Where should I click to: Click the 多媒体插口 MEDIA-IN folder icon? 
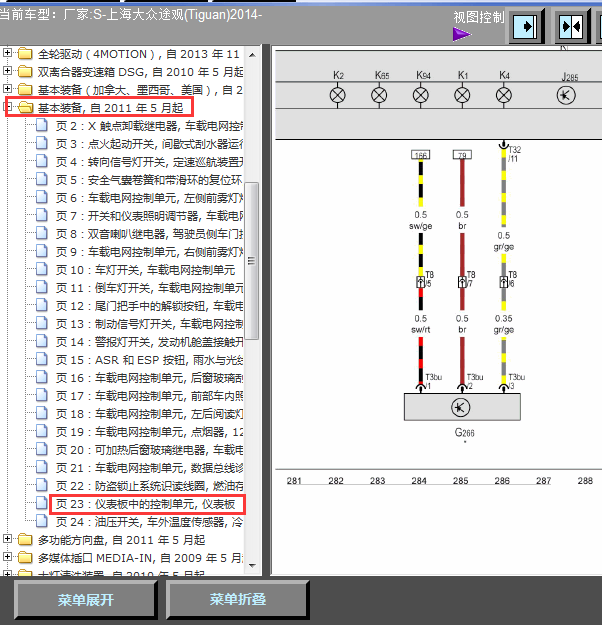click(x=25, y=558)
